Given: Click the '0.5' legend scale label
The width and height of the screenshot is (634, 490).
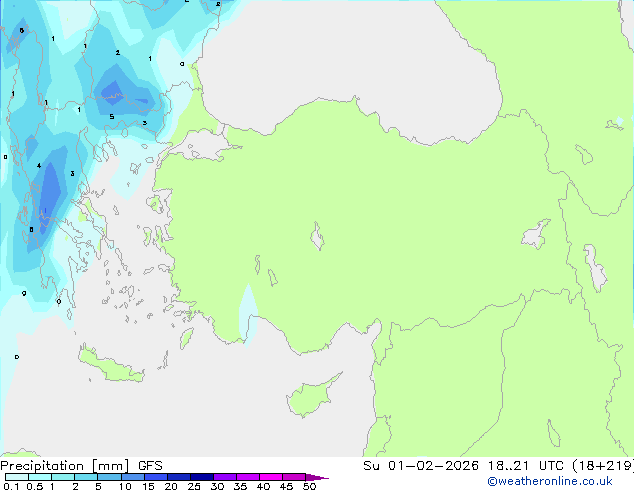Looking at the screenshot, I should coord(35,486).
